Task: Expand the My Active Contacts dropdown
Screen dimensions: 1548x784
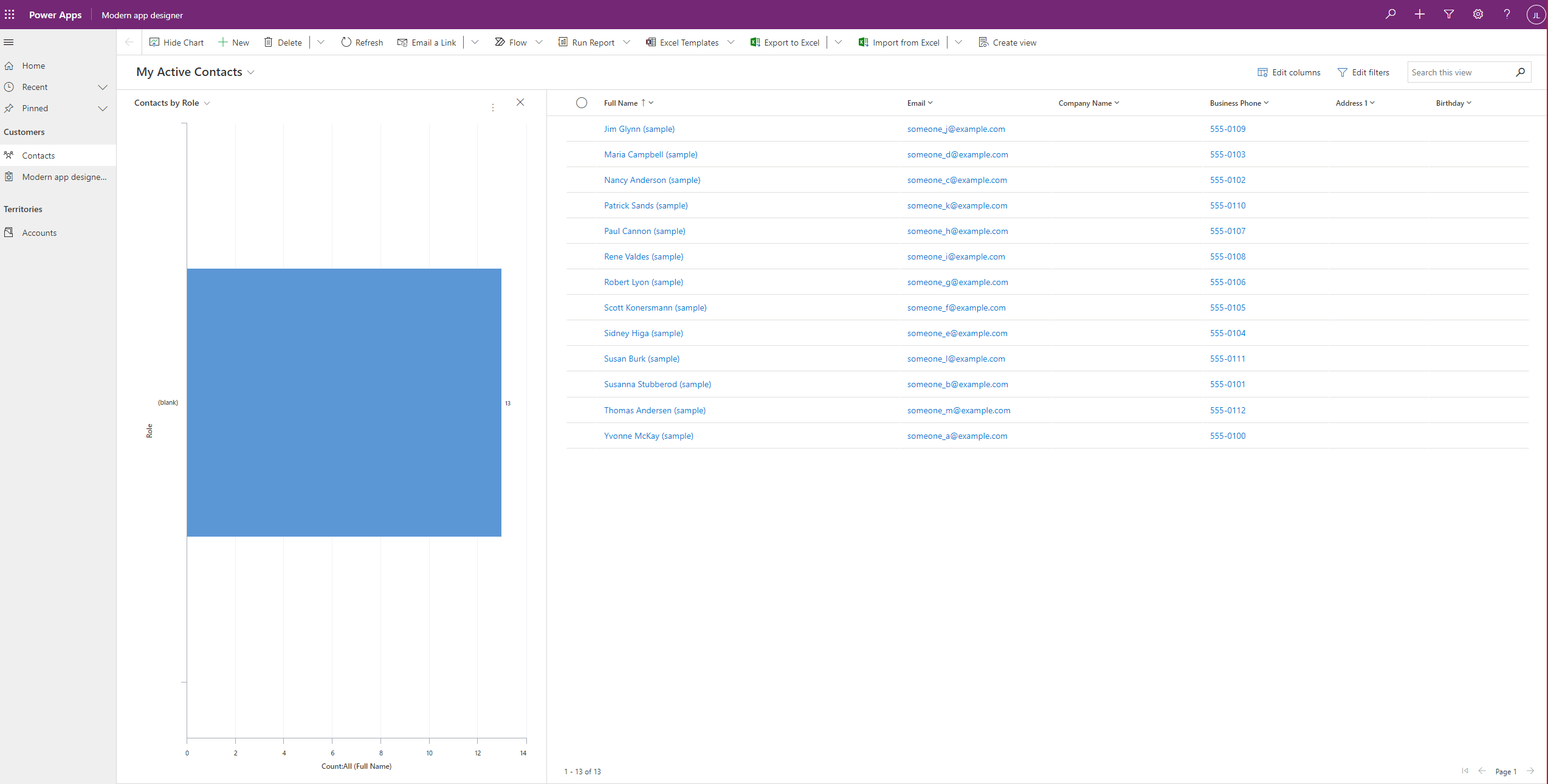Action: 253,72
